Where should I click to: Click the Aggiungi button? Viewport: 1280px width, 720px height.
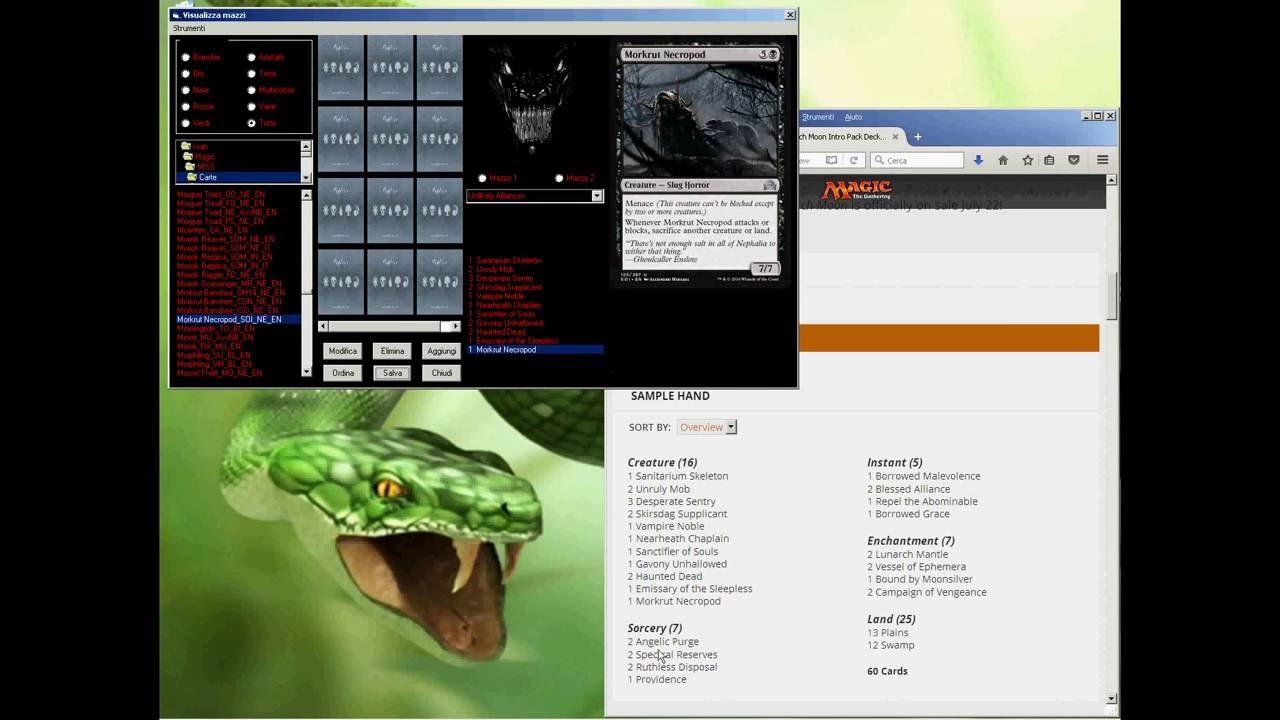(x=441, y=351)
